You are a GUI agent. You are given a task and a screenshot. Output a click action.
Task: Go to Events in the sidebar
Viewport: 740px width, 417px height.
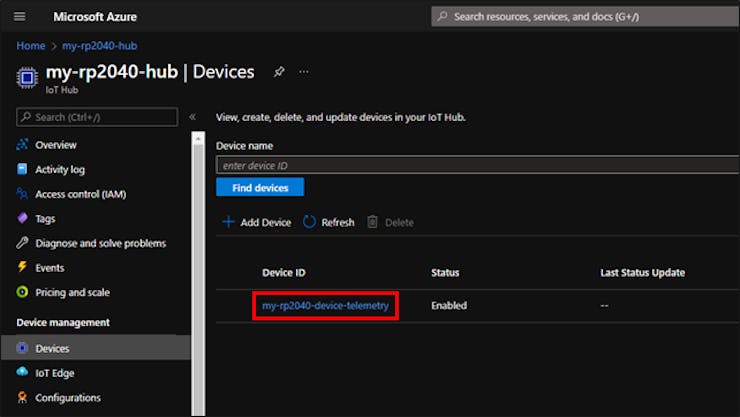pyautogui.click(x=49, y=268)
